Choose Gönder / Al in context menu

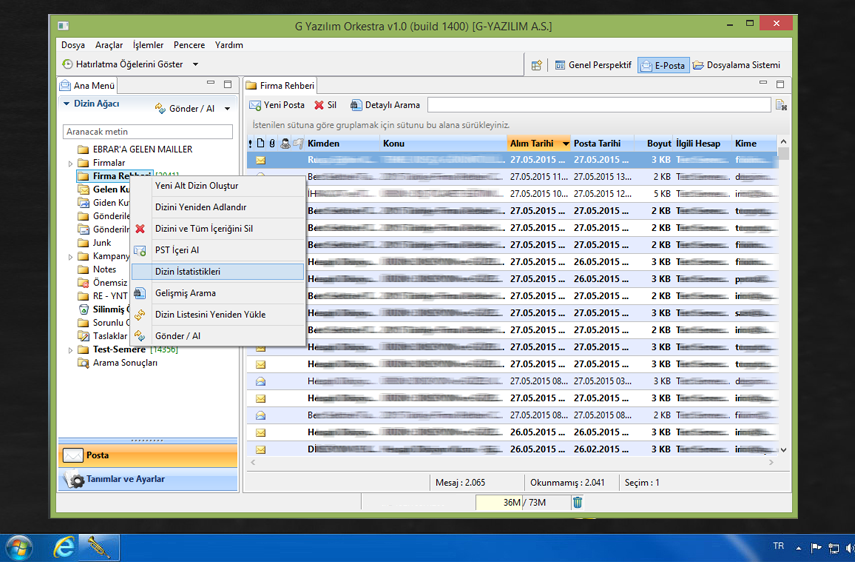point(218,336)
